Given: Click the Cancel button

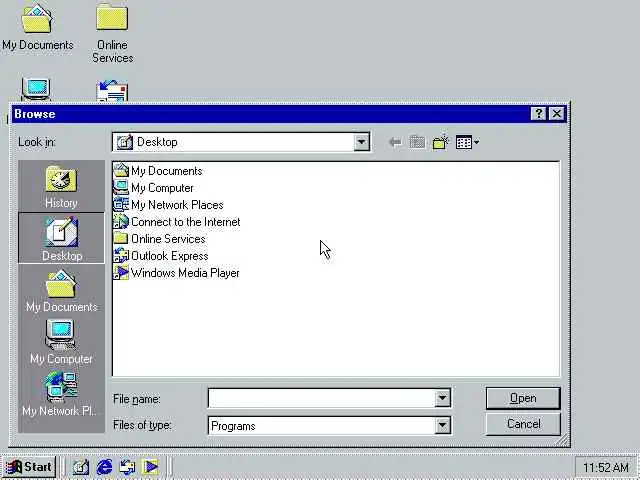Looking at the screenshot, I should click(x=523, y=424).
